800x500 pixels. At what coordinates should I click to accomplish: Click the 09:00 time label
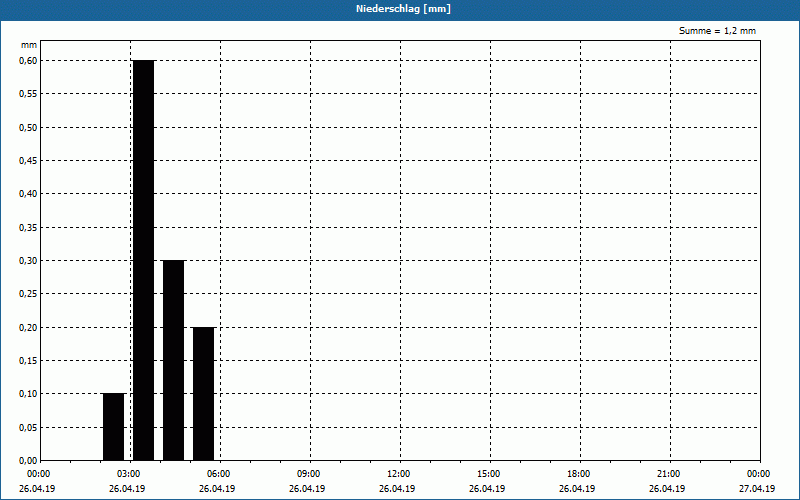click(x=309, y=474)
